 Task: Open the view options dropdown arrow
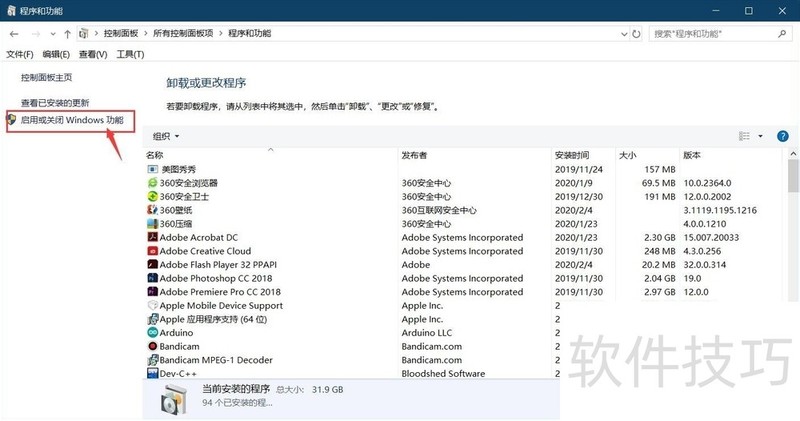pyautogui.click(x=760, y=136)
